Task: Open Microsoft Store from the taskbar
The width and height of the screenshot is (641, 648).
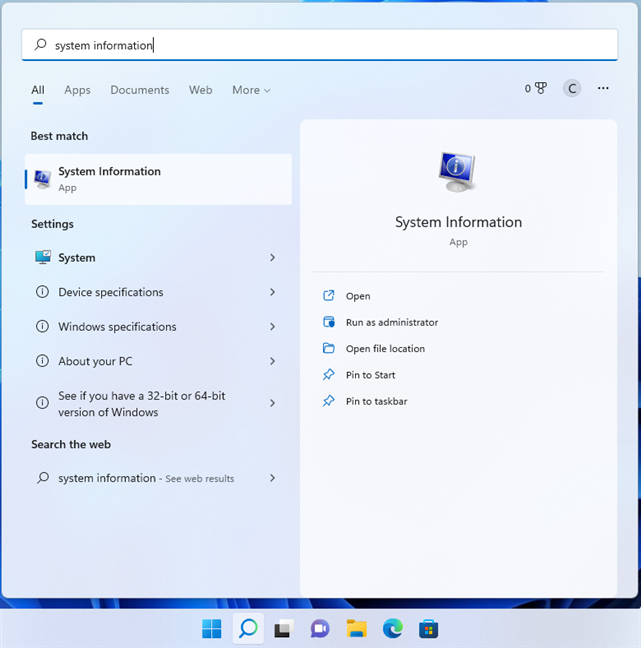Action: click(x=428, y=629)
